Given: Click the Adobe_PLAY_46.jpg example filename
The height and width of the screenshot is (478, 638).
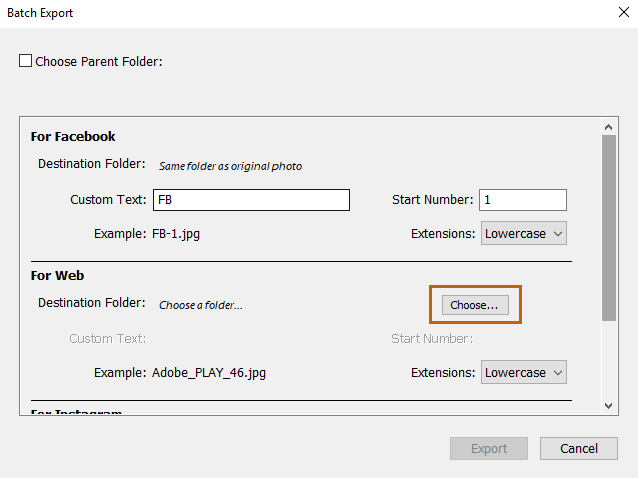Looking at the screenshot, I should click(209, 373).
